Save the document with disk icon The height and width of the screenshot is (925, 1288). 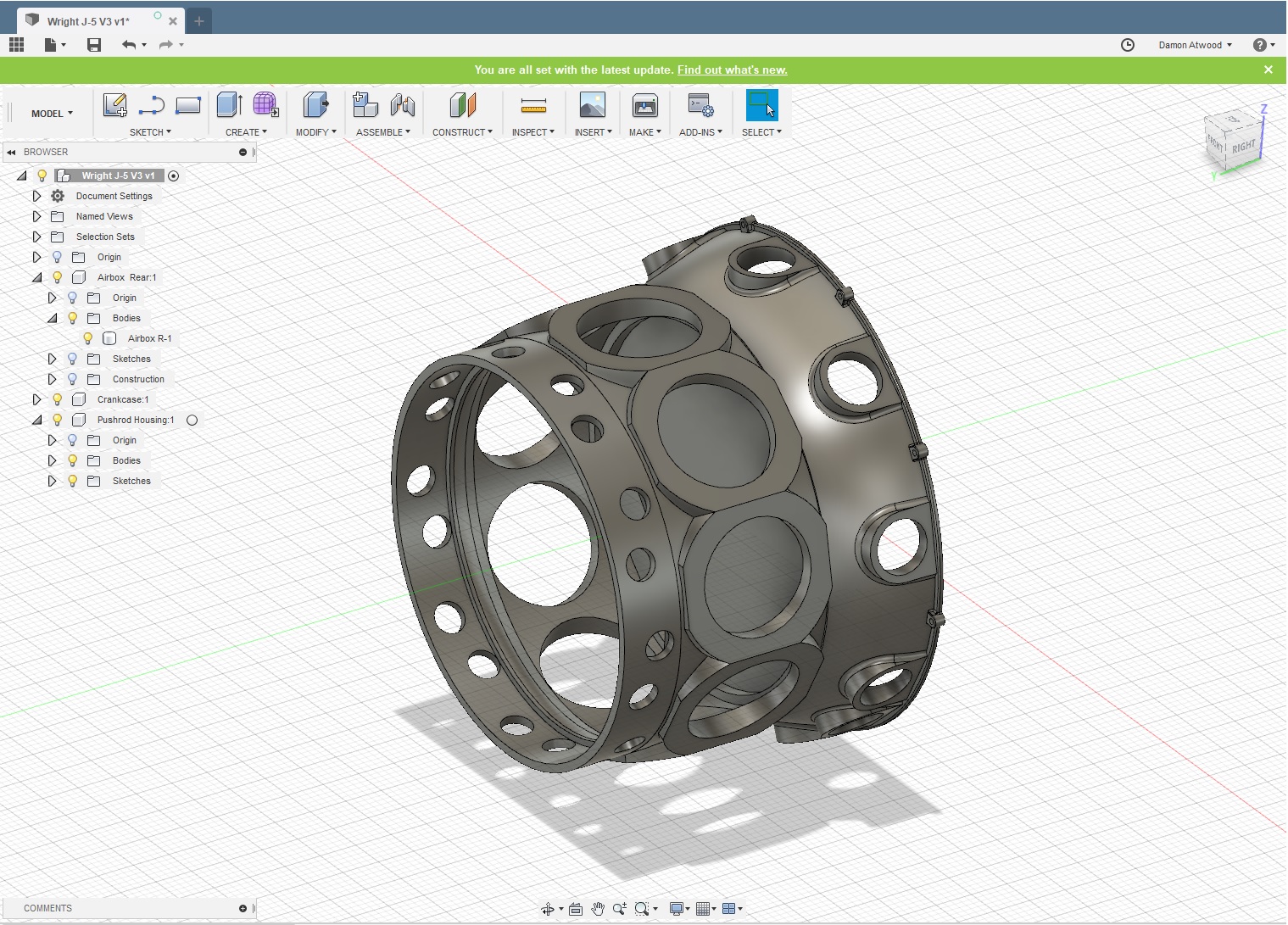94,45
